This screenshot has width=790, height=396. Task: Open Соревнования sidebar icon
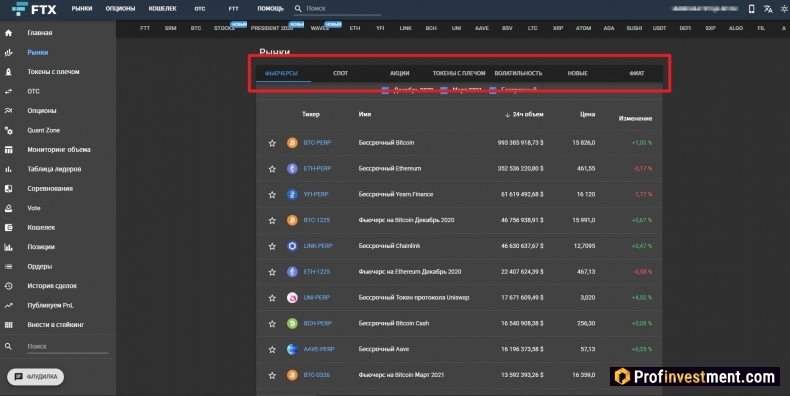(9, 188)
